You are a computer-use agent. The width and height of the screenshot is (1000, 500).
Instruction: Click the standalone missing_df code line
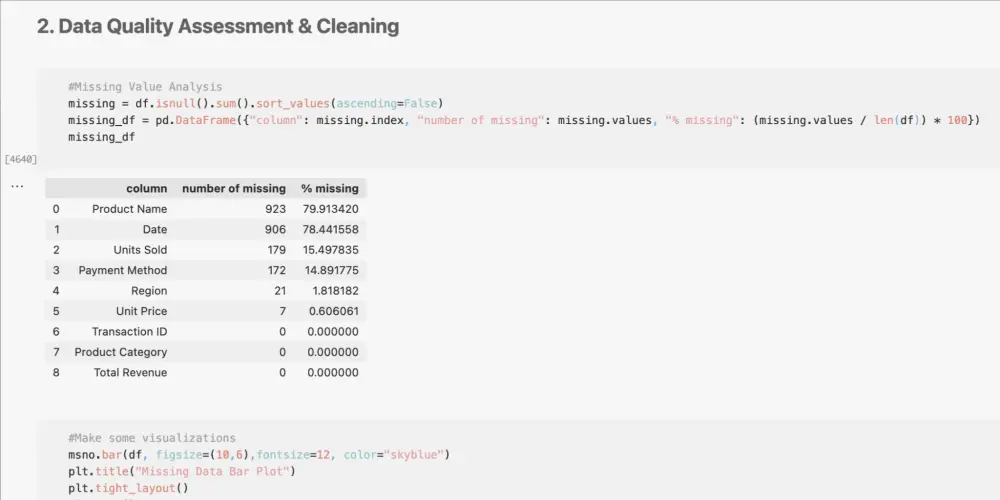(101, 137)
